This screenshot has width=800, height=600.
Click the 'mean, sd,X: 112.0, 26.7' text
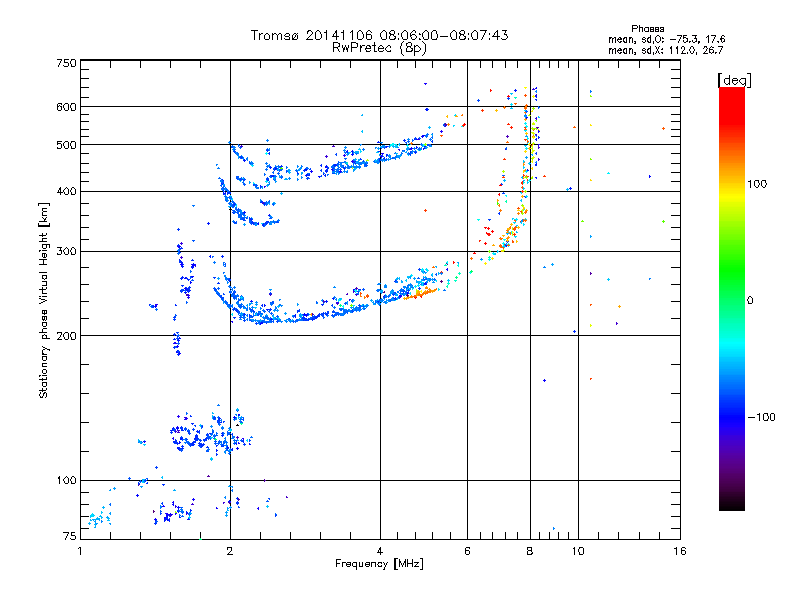click(665, 50)
